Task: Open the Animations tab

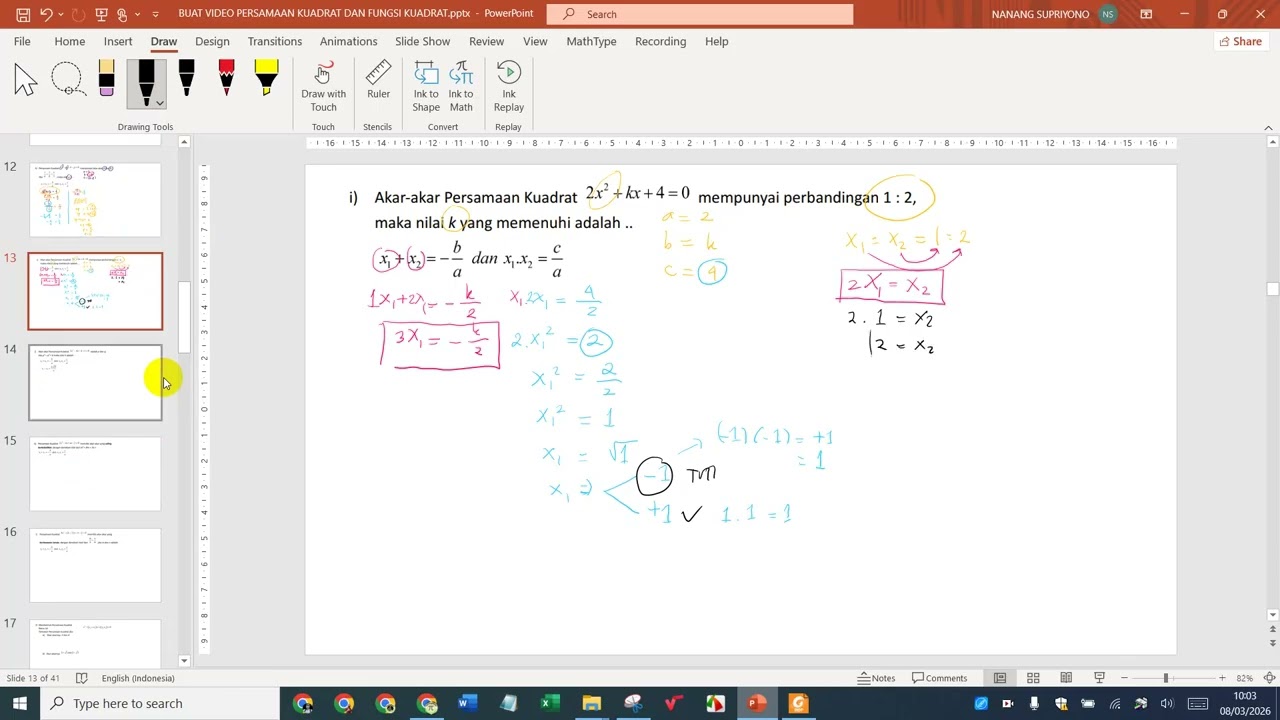Action: point(348,41)
